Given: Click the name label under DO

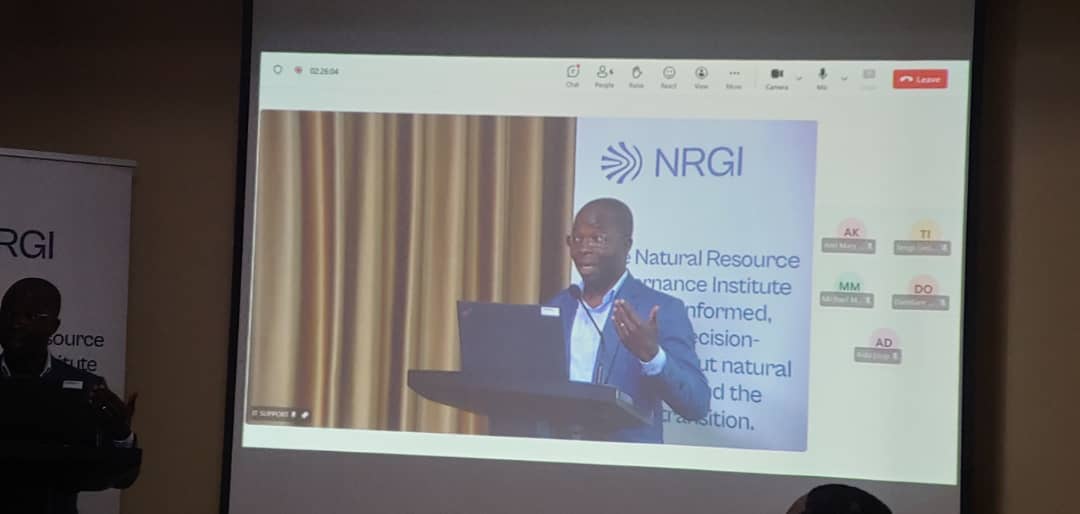Looking at the screenshot, I should (x=920, y=302).
